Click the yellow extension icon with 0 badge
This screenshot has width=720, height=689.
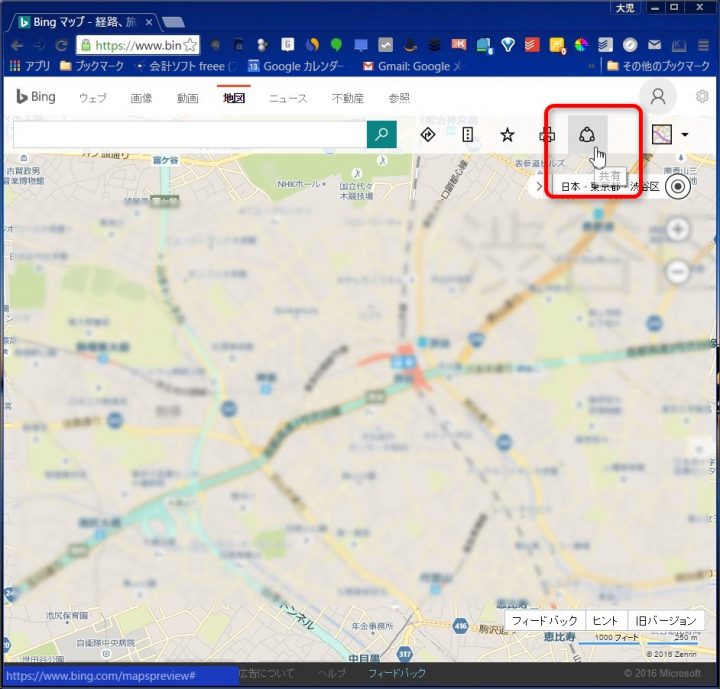pos(557,45)
